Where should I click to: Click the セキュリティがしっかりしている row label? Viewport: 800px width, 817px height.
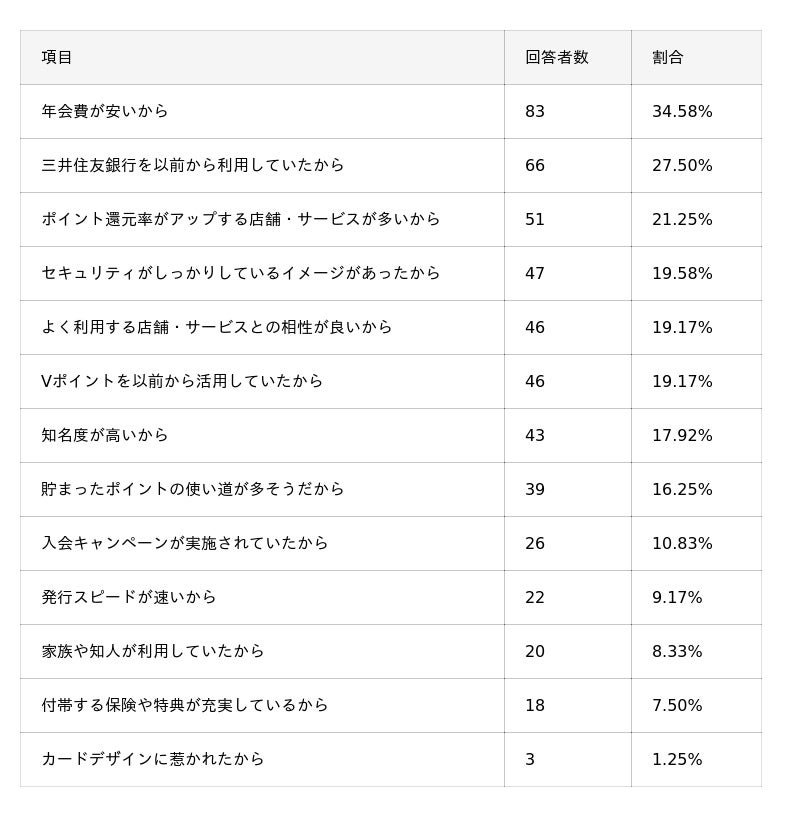pyautogui.click(x=241, y=274)
